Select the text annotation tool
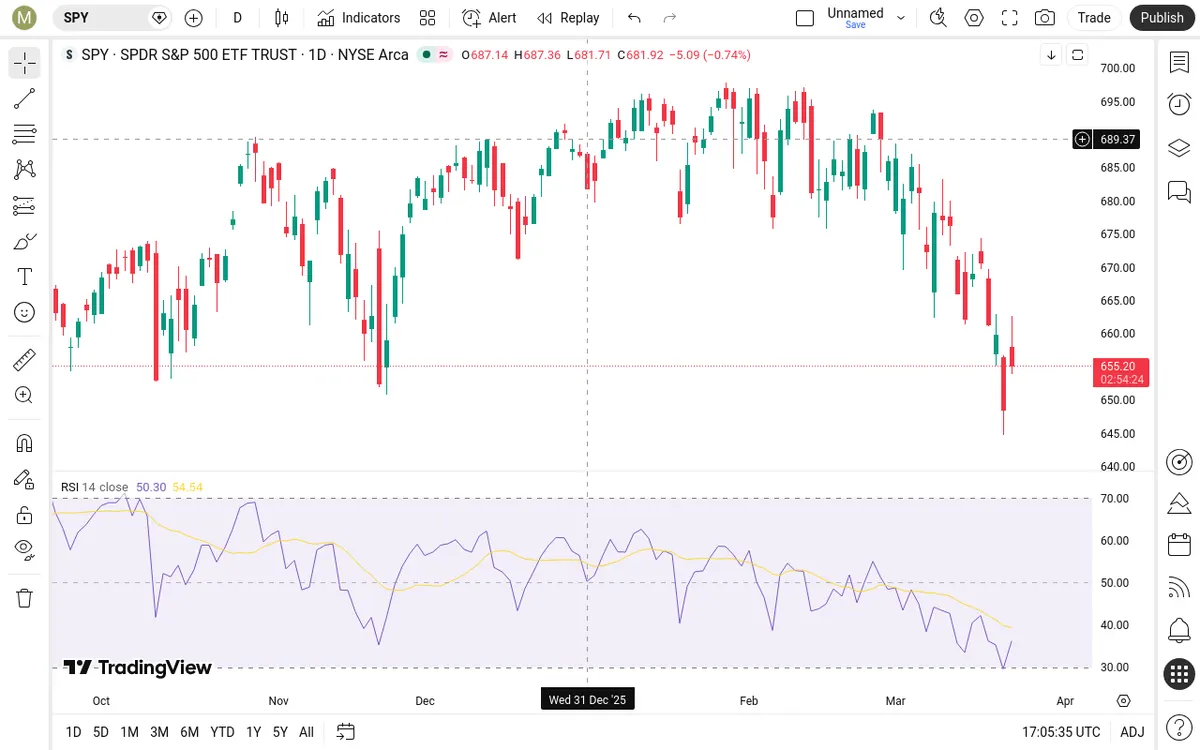This screenshot has width=1200, height=750. pyautogui.click(x=25, y=277)
